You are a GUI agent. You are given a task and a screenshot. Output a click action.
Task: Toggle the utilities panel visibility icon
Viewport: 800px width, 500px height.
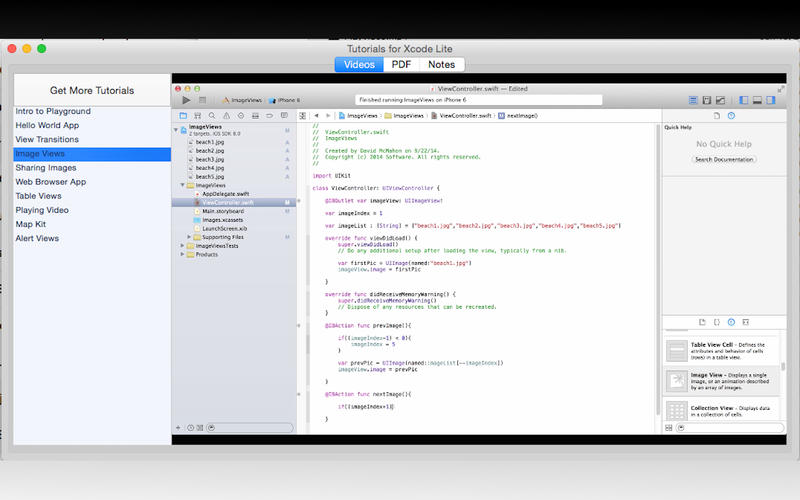(x=770, y=101)
